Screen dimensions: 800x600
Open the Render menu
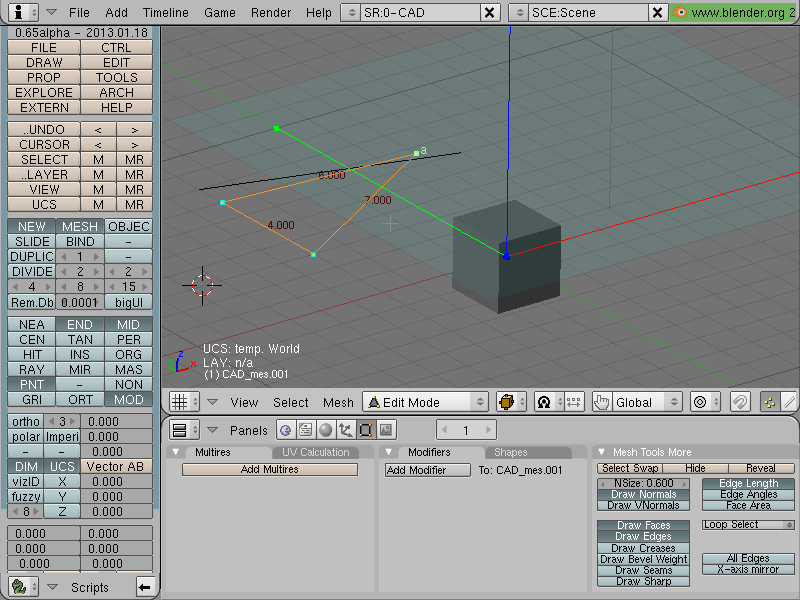(270, 12)
